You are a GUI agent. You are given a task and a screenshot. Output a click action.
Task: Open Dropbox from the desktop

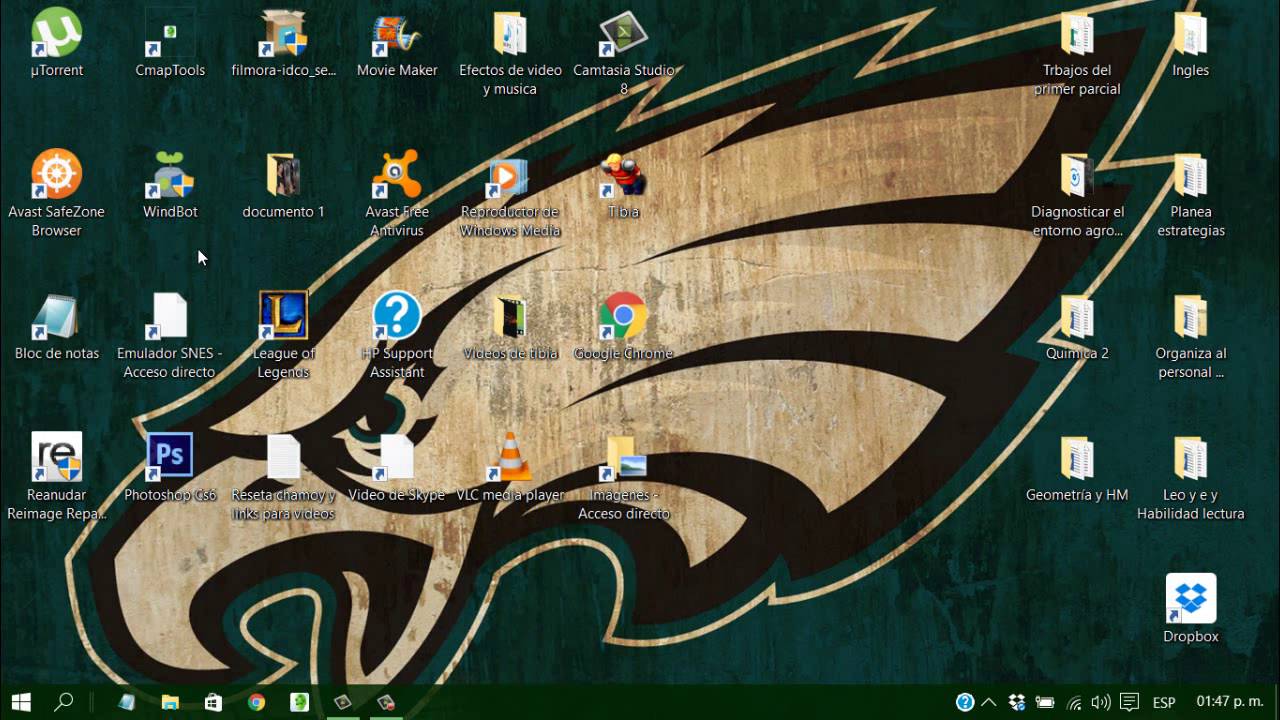point(1190,609)
